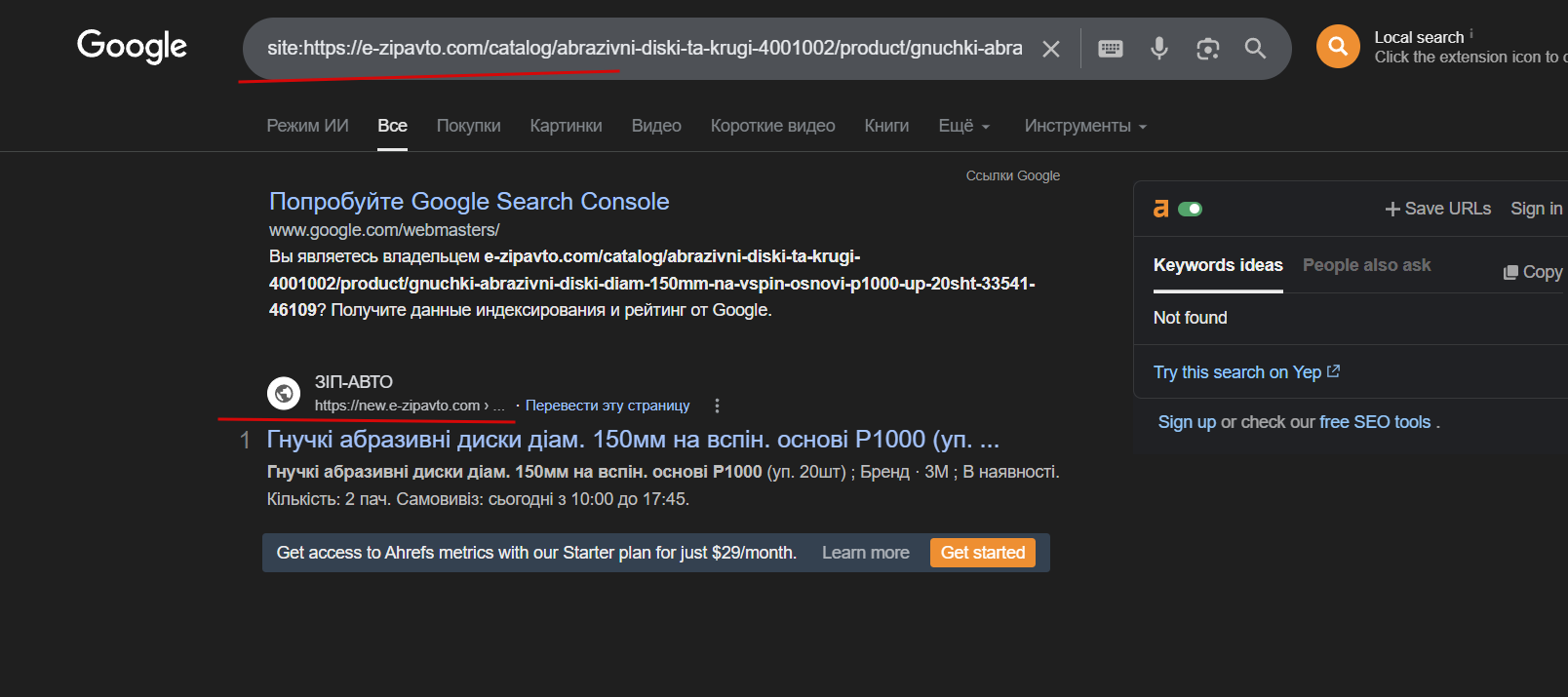Screen dimensions: 1568x697
Task: Click the Google logo
Action: tap(132, 46)
